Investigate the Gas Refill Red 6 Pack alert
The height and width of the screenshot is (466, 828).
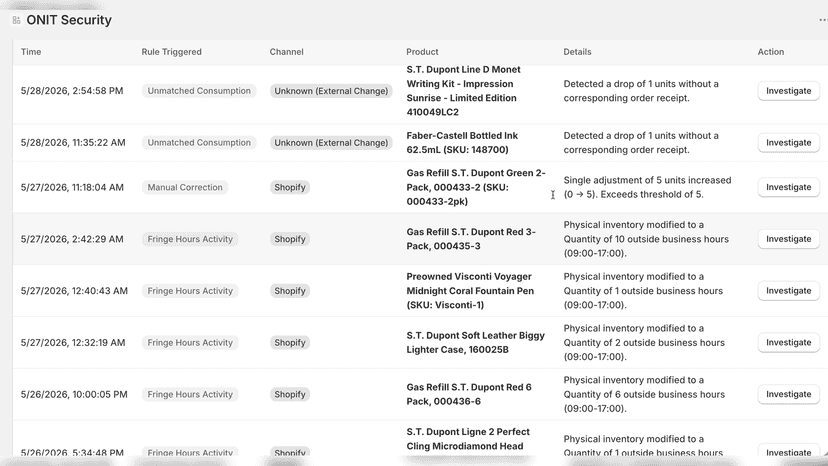point(788,394)
